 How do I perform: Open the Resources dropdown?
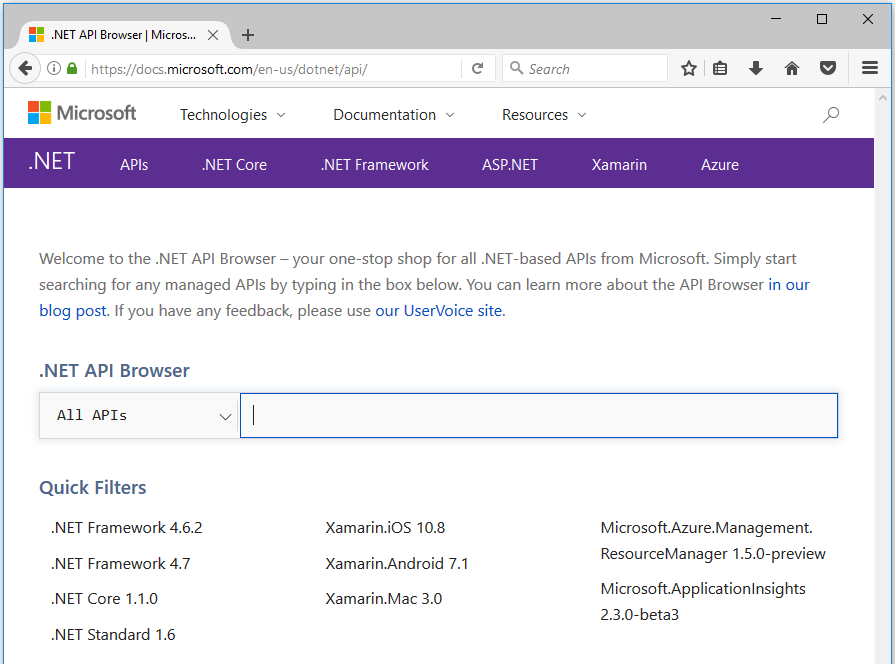pos(543,115)
